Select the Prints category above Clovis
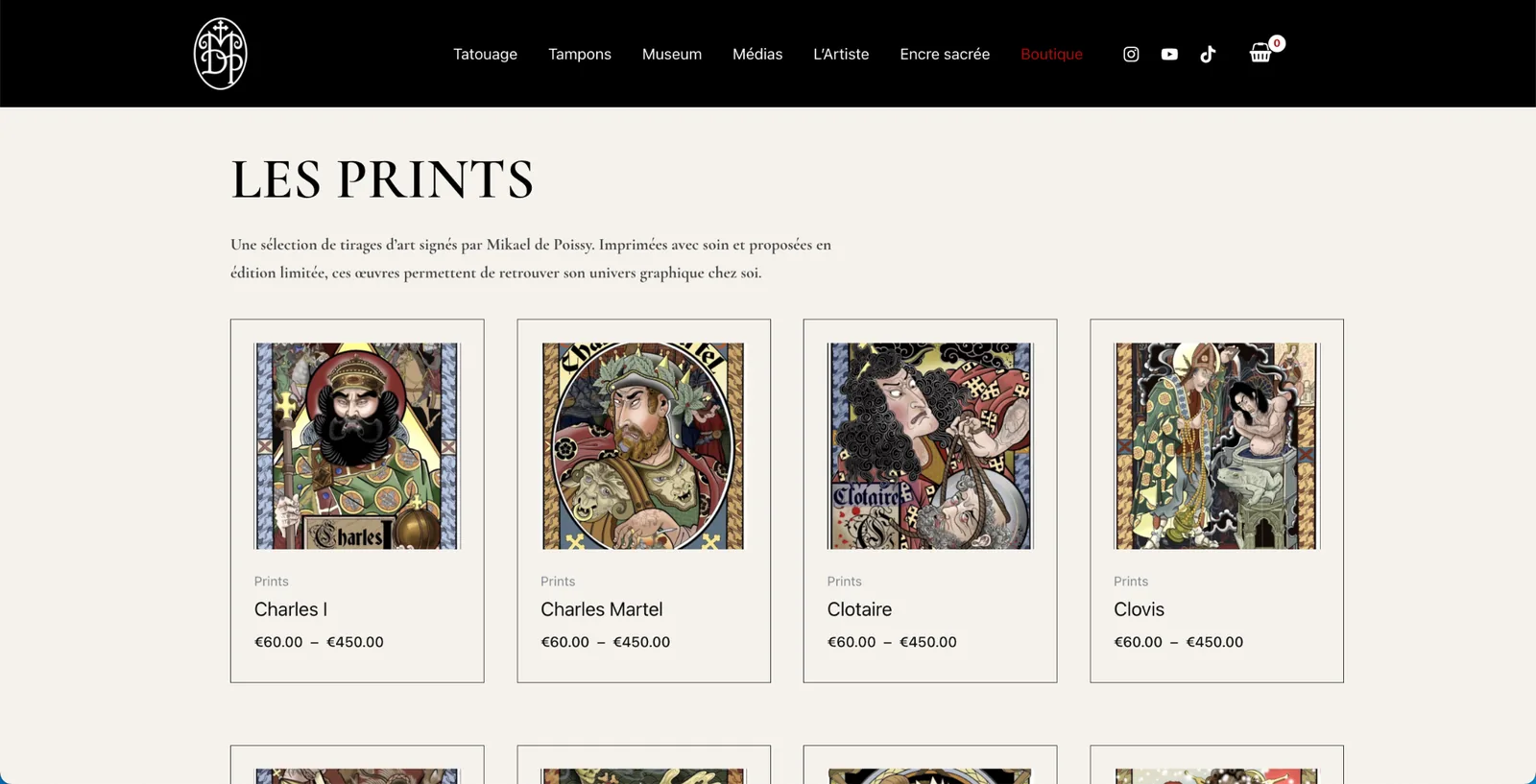Screen dimensions: 1536x784 coord(1131,582)
